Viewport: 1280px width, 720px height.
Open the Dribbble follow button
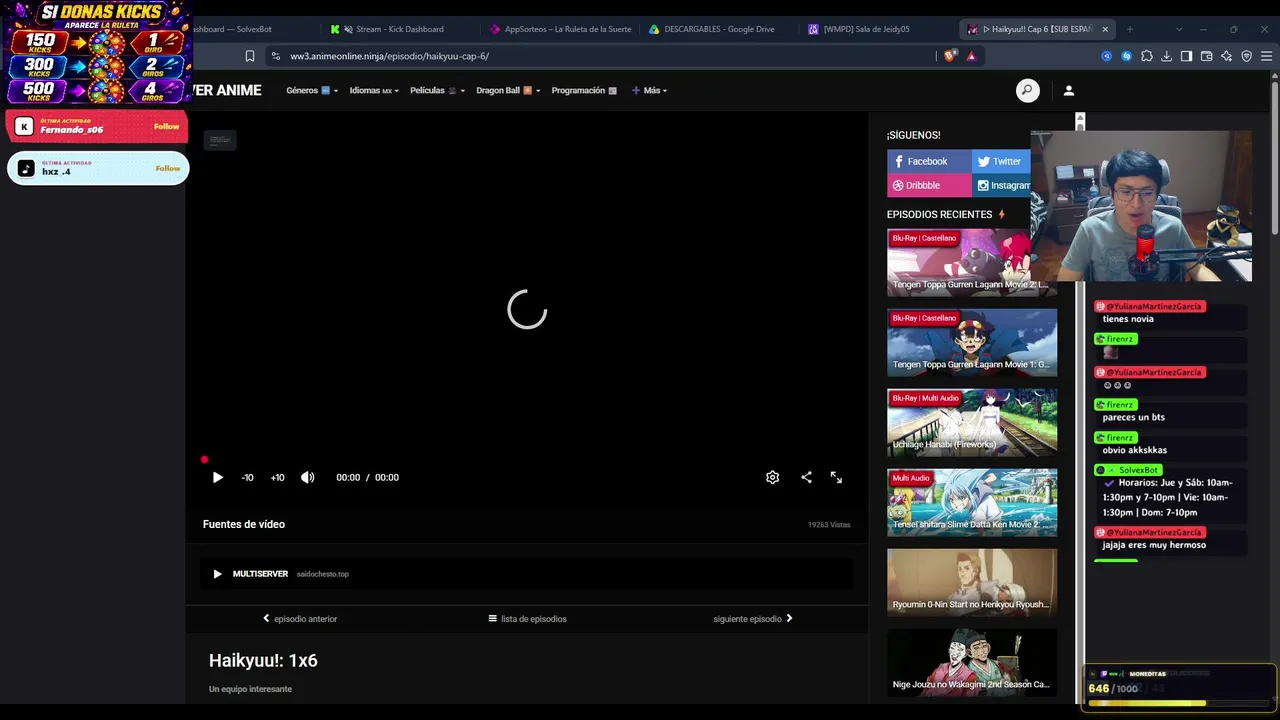929,185
